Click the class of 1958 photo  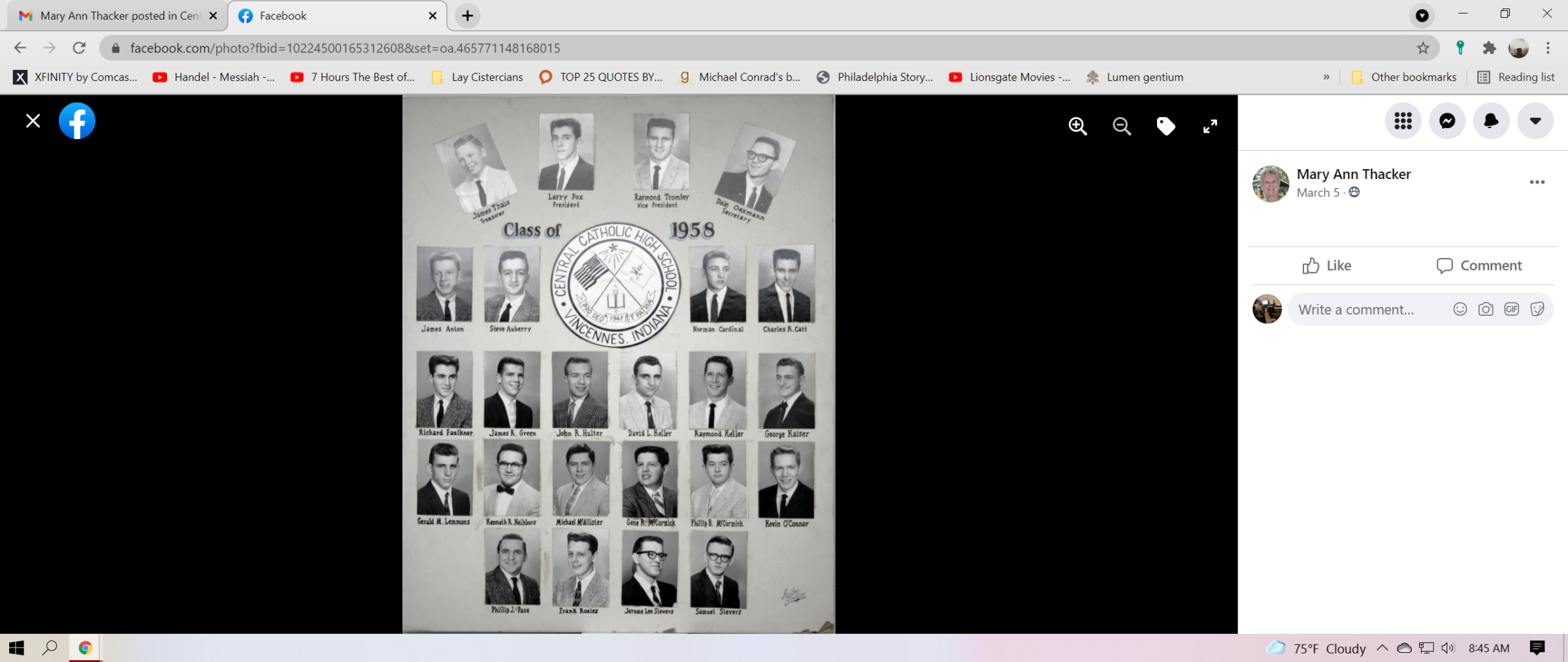click(x=618, y=365)
